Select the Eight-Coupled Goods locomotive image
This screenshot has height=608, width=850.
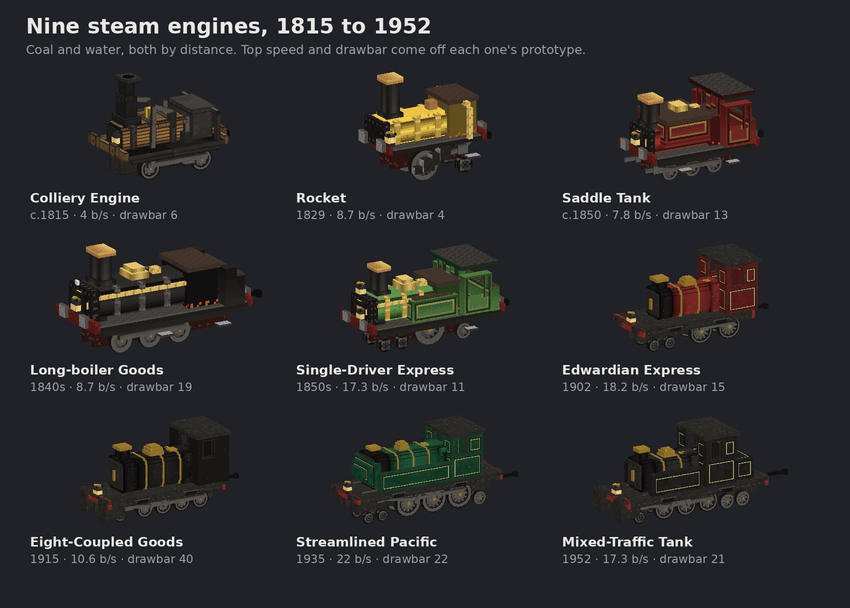click(x=159, y=469)
